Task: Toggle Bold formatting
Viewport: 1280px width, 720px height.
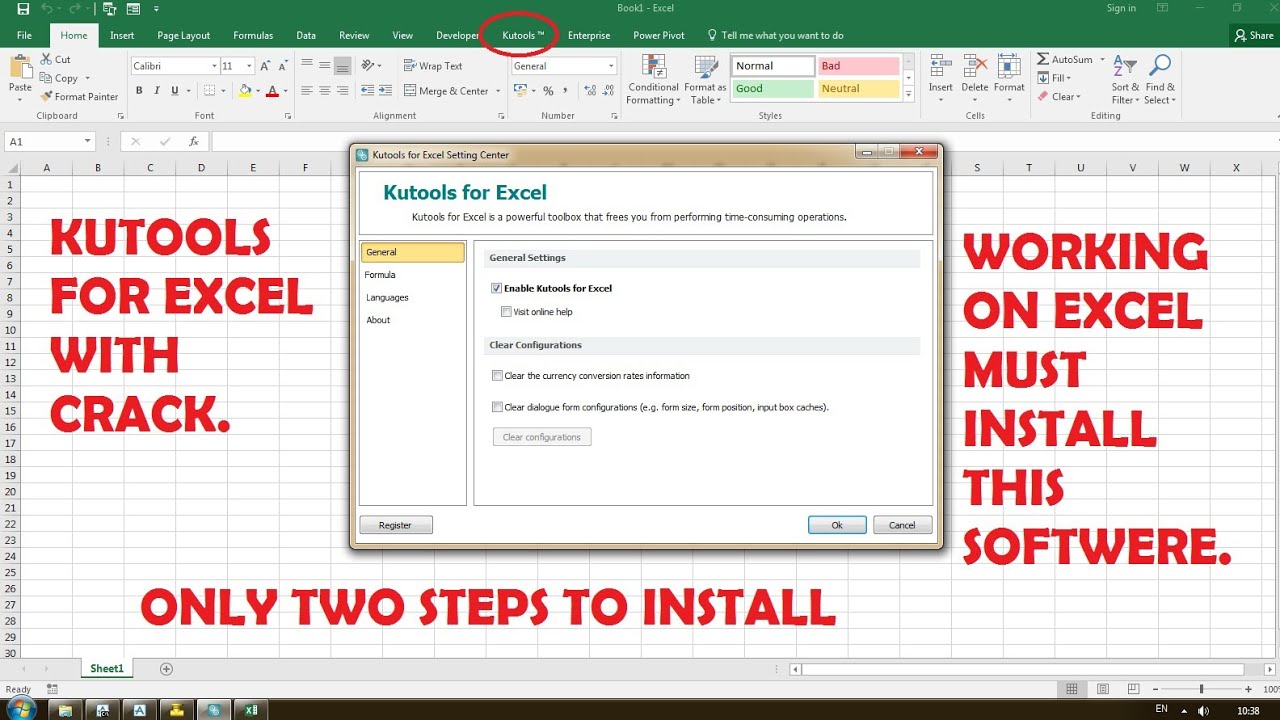Action: [x=139, y=91]
